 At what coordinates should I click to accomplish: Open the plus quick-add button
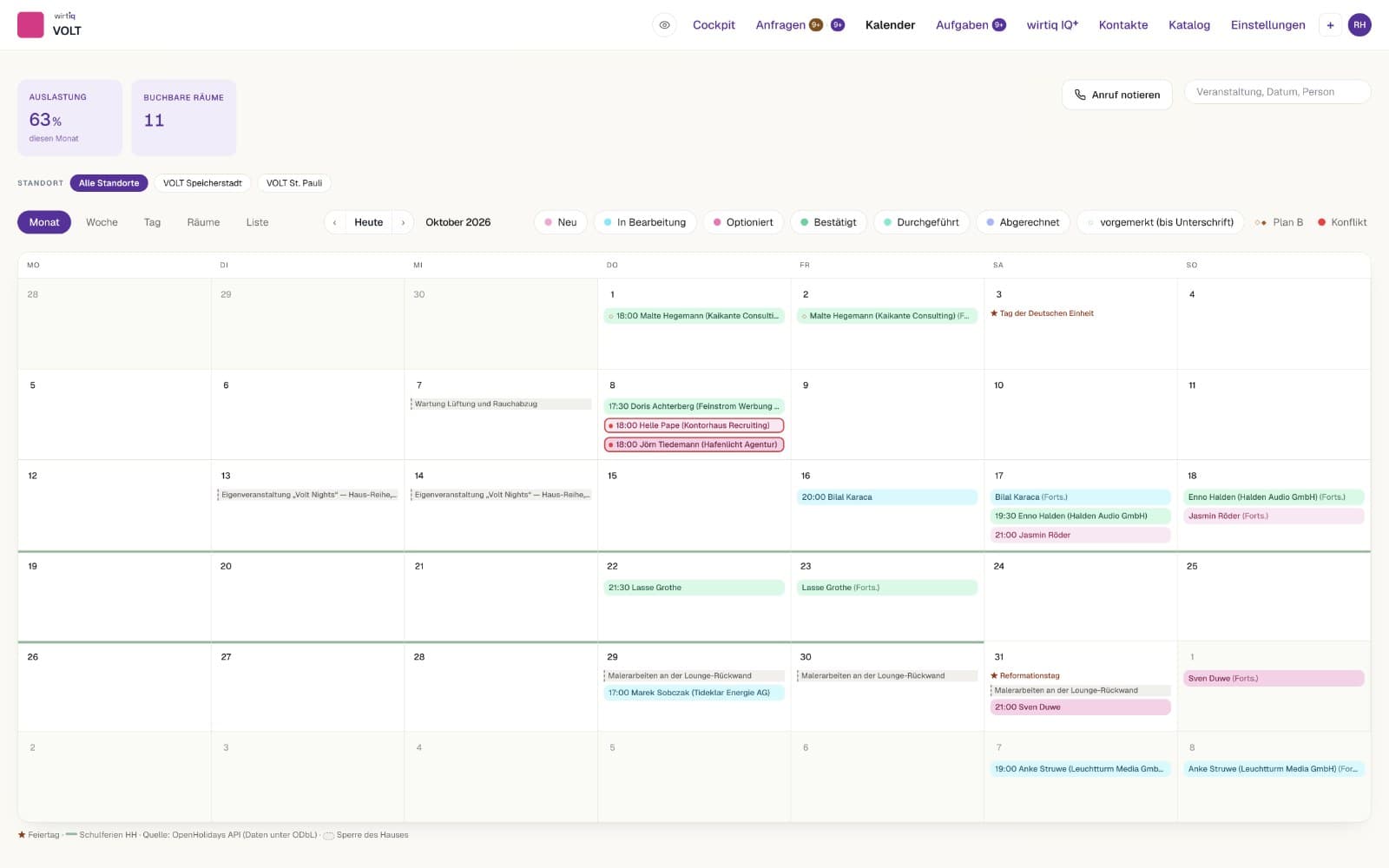pyautogui.click(x=1330, y=25)
